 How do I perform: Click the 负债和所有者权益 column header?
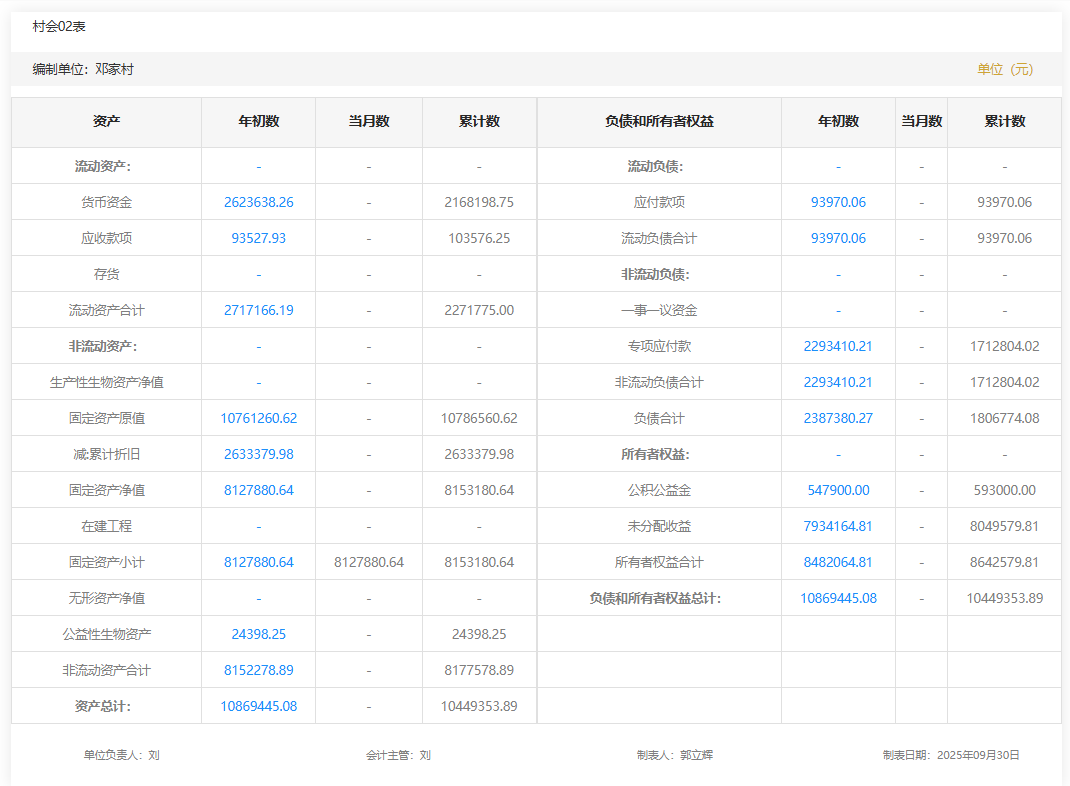coord(659,121)
